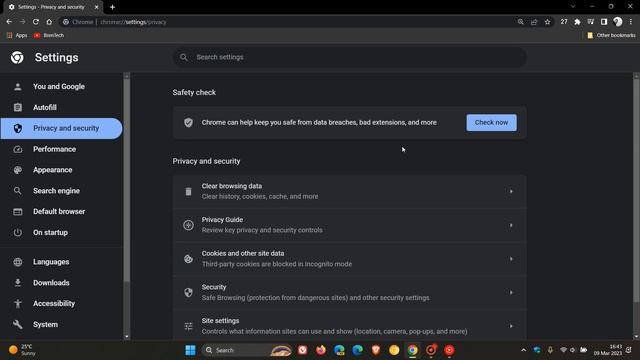Expand Security row arrow
The width and height of the screenshot is (640, 360).
coord(511,293)
